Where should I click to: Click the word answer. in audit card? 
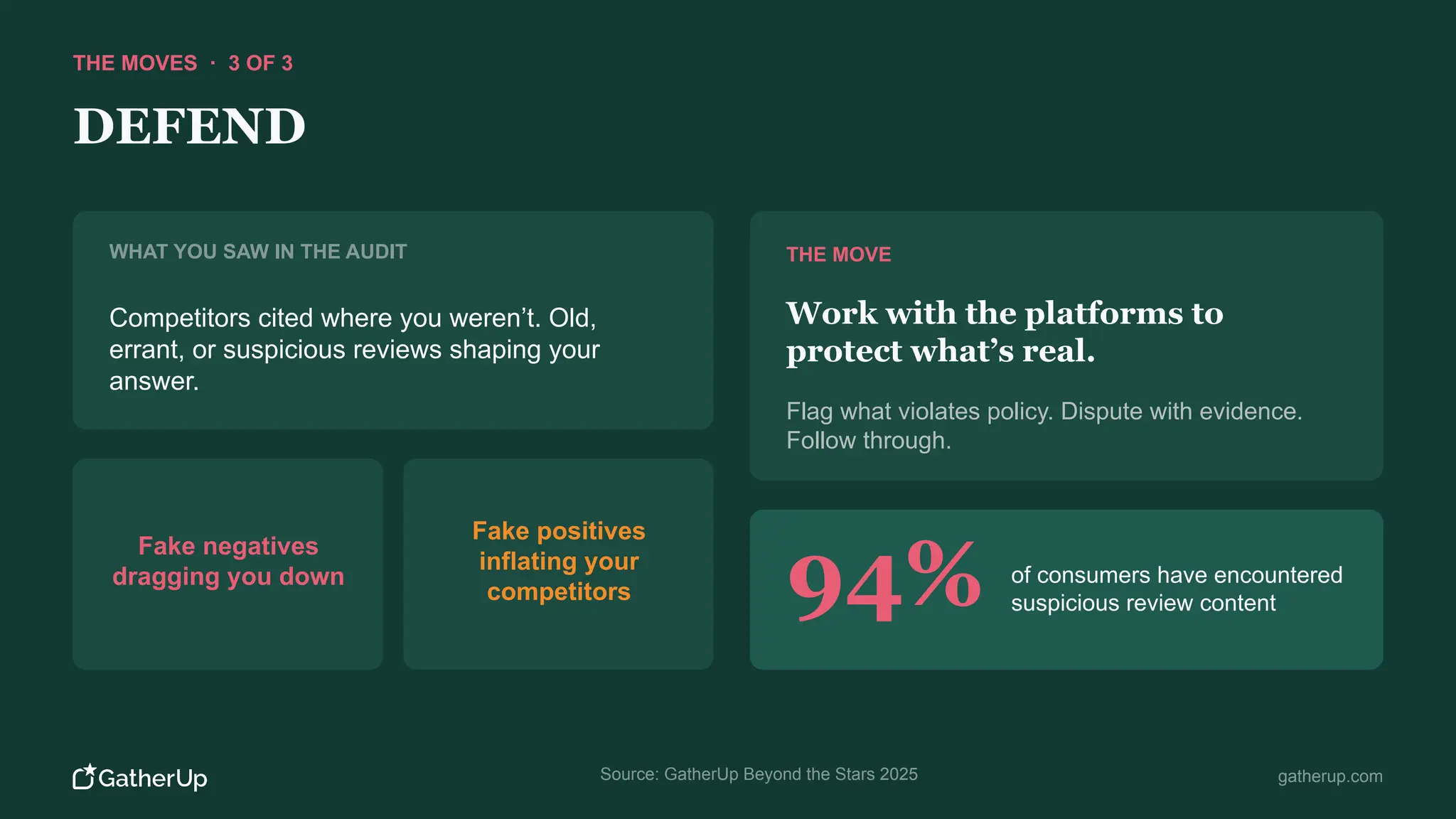pyautogui.click(x=154, y=382)
